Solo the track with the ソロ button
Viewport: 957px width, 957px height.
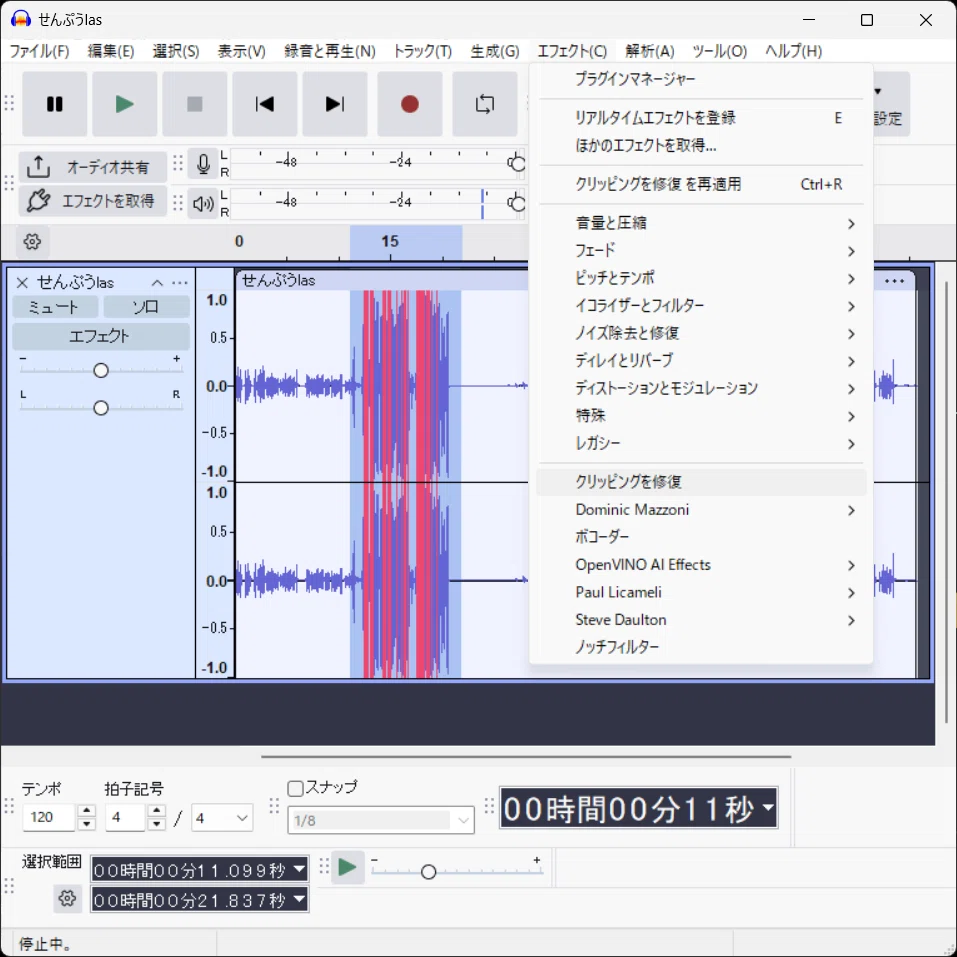tap(146, 307)
